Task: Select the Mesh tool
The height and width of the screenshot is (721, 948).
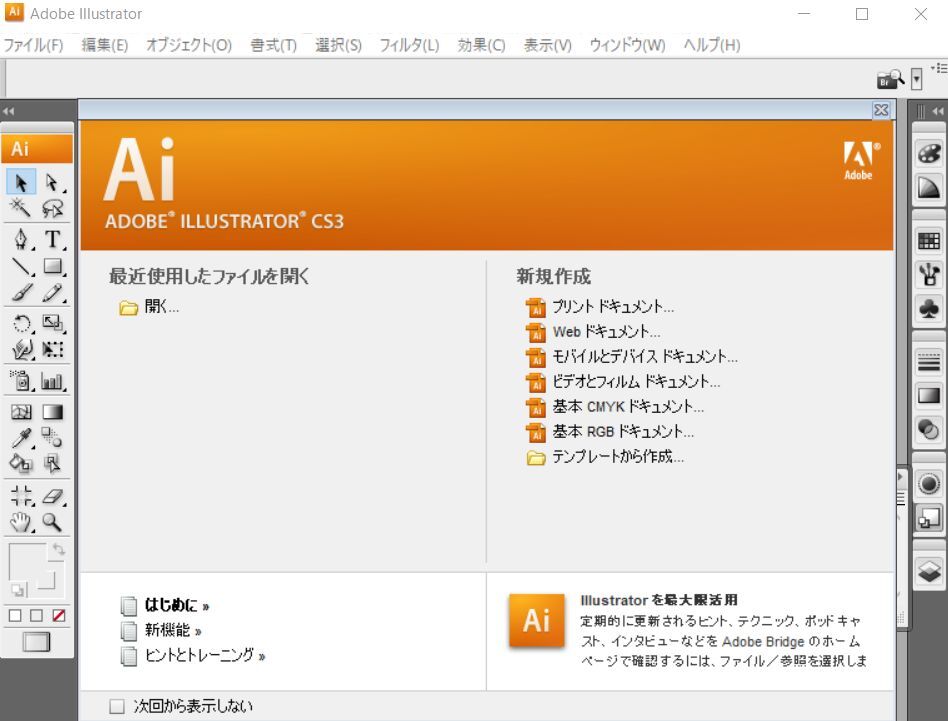Action: [21, 412]
